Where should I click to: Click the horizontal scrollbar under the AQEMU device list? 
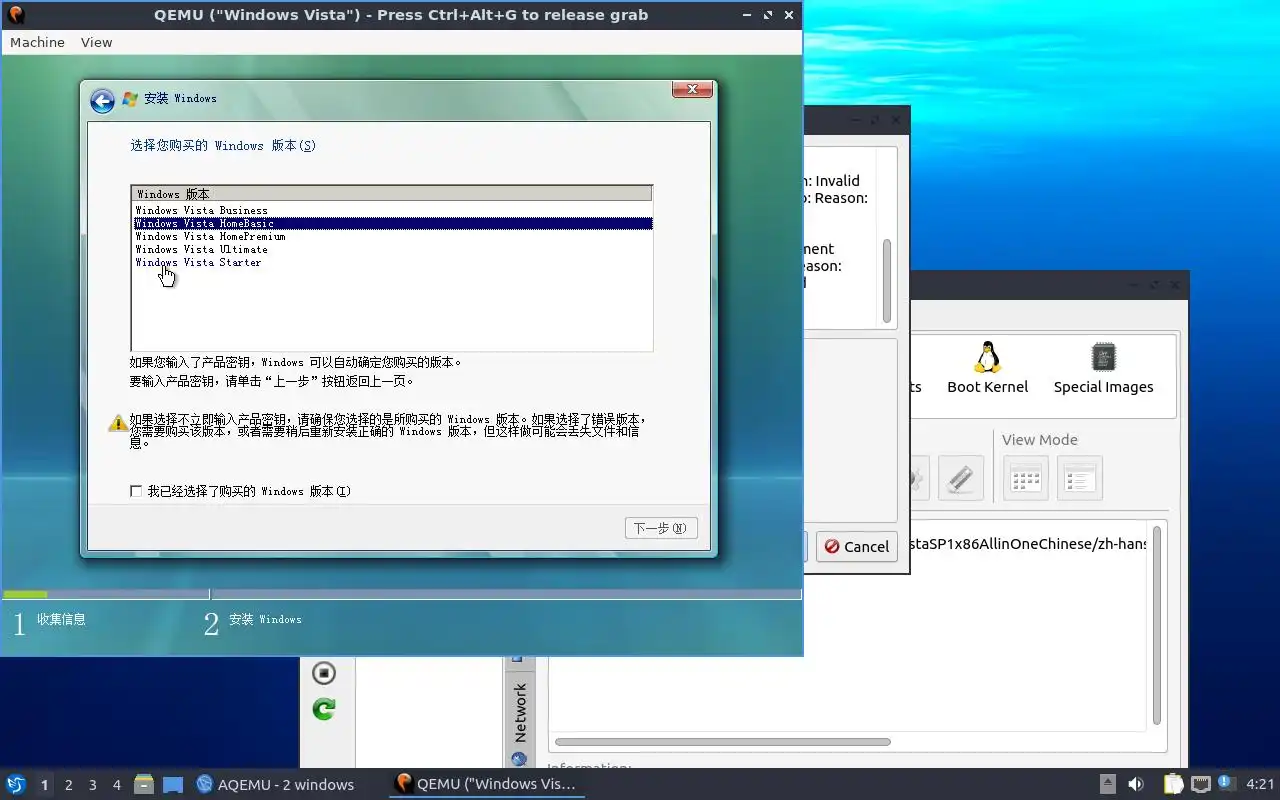coord(723,742)
